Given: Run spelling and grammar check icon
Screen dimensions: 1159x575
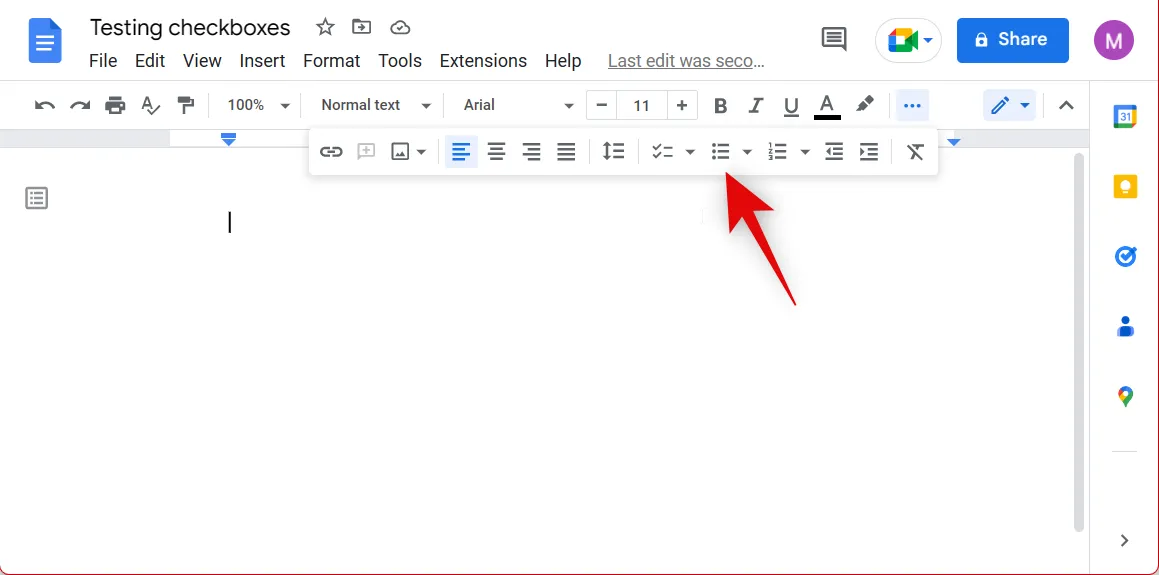Looking at the screenshot, I should 151,106.
